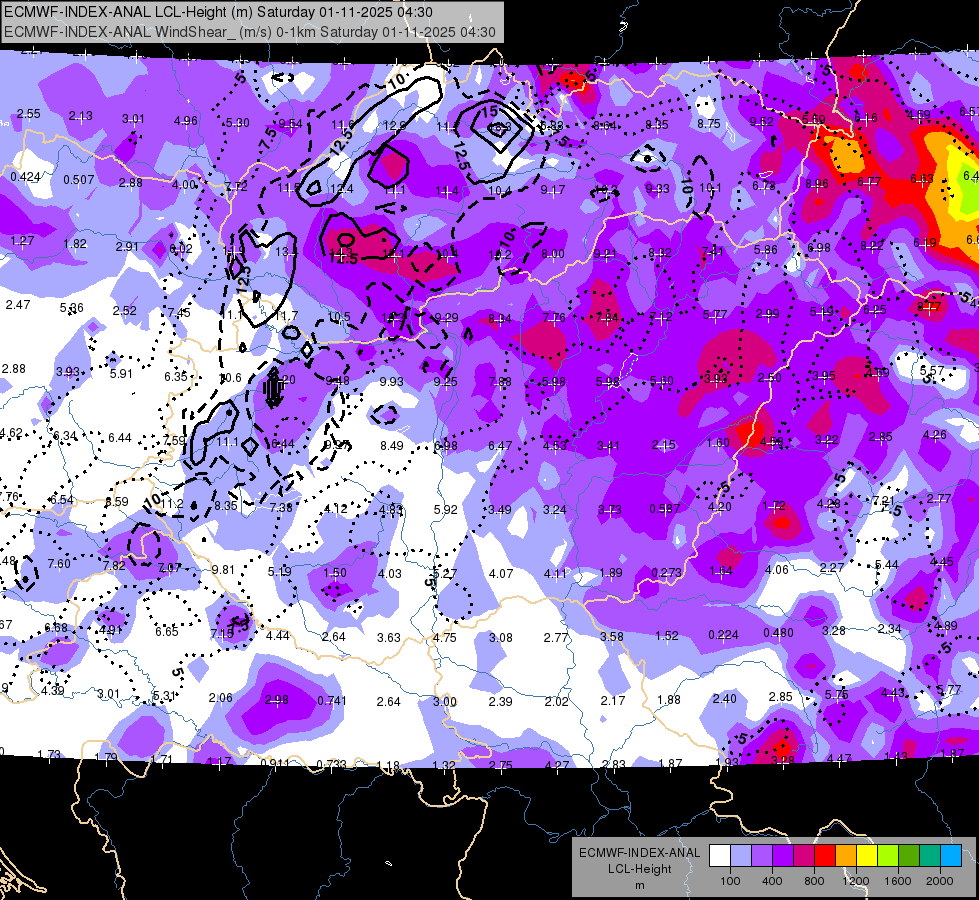Click the legend label 1200
The height and width of the screenshot is (900, 979).
[x=856, y=881]
